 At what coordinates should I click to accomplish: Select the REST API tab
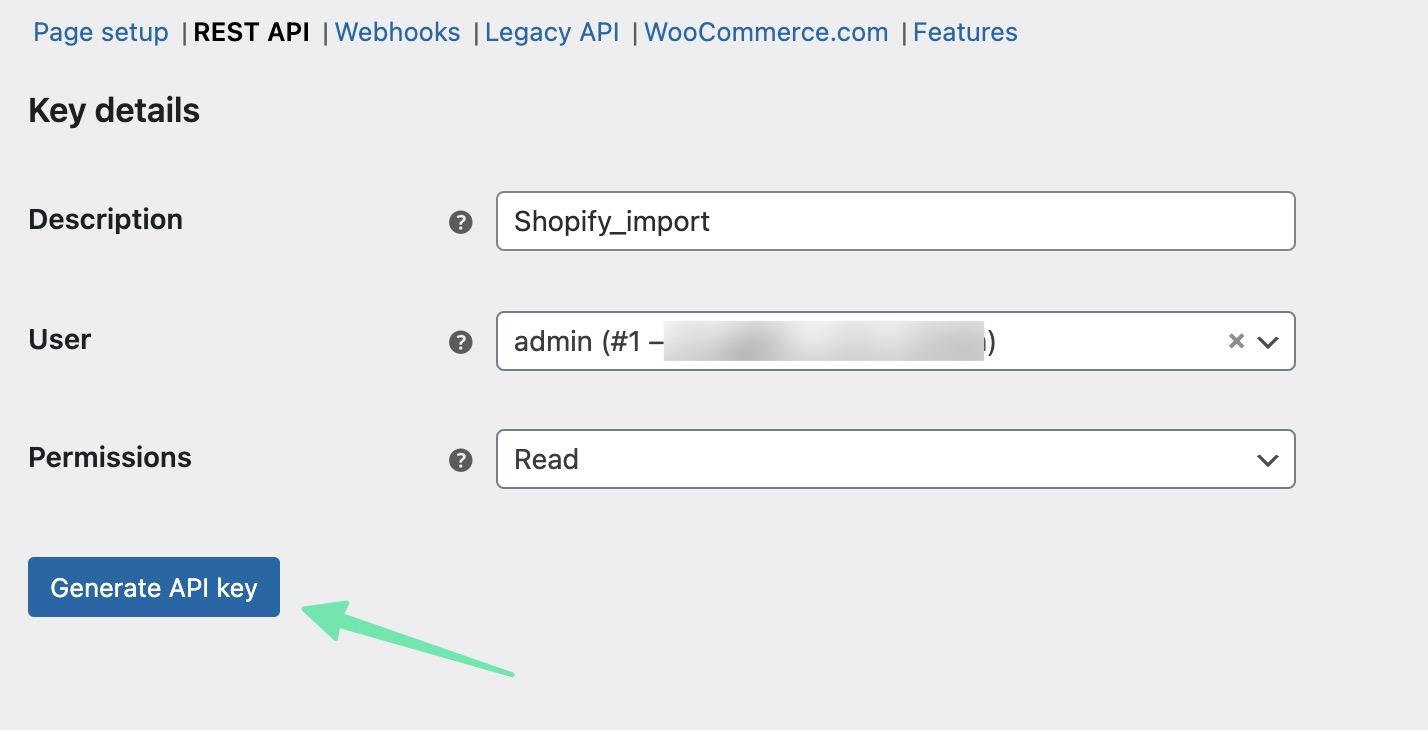pyautogui.click(x=252, y=33)
